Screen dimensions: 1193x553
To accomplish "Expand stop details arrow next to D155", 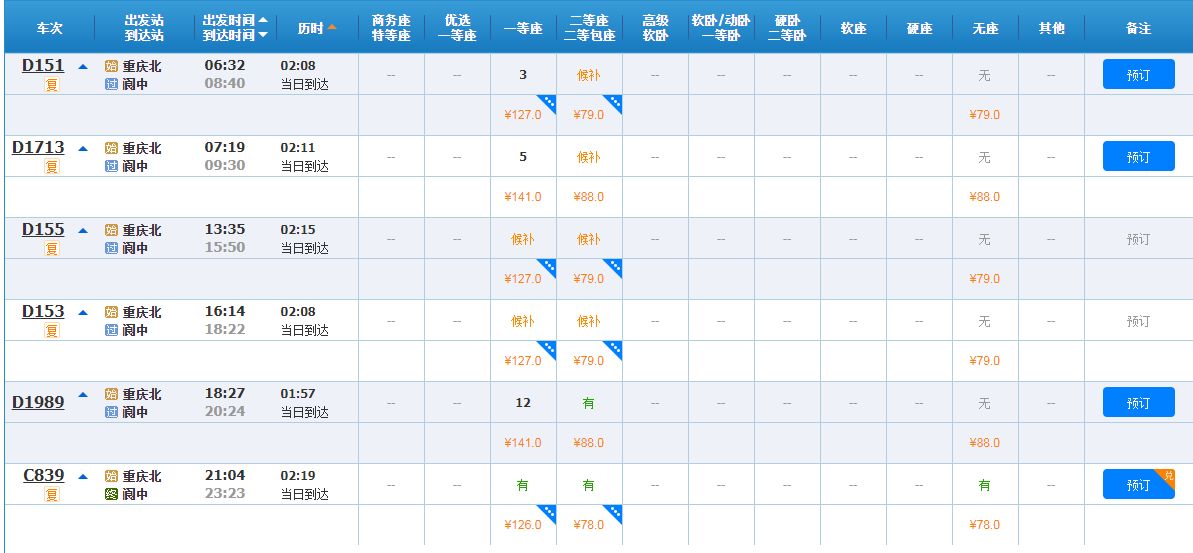I will [83, 230].
